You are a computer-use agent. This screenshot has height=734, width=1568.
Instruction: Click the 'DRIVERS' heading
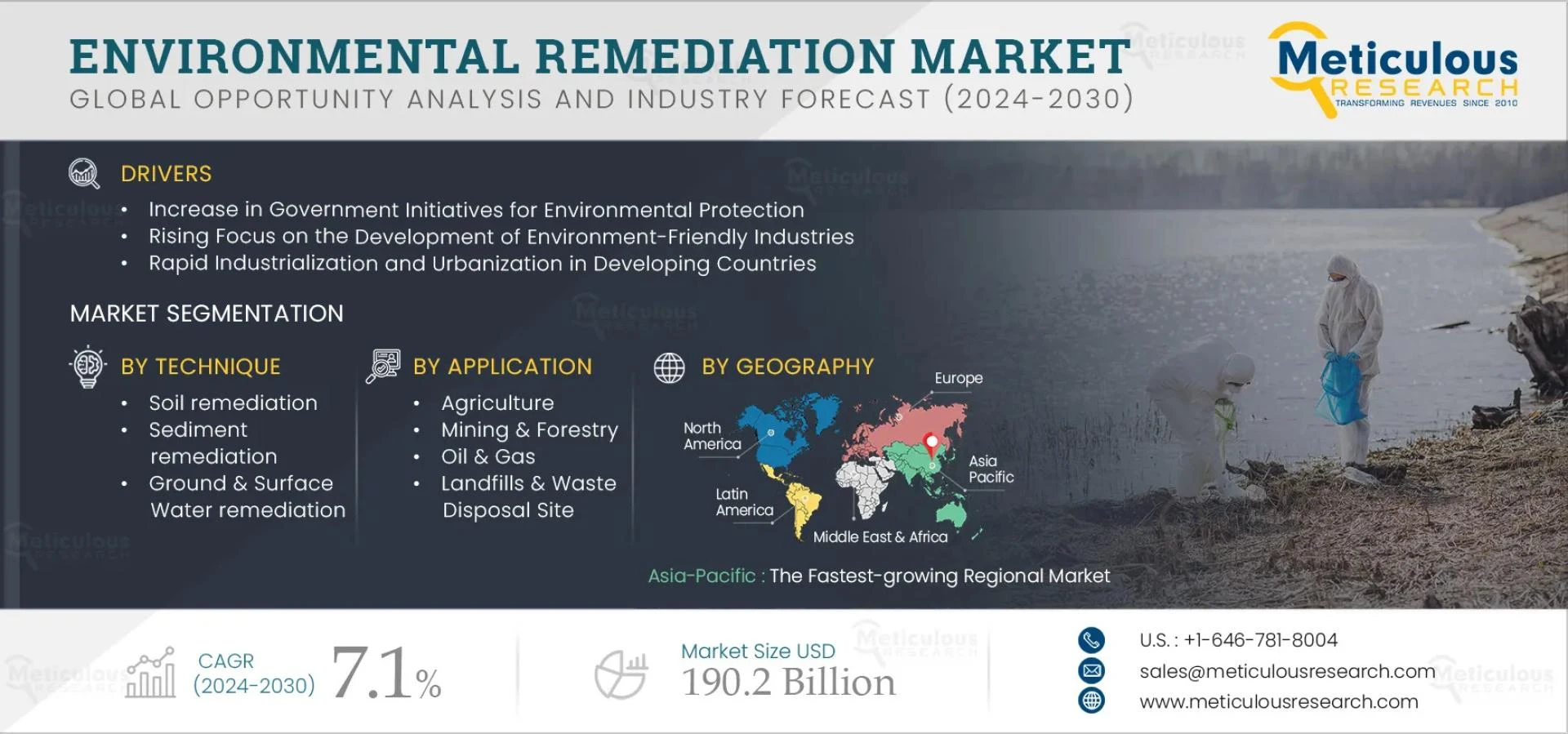point(166,174)
